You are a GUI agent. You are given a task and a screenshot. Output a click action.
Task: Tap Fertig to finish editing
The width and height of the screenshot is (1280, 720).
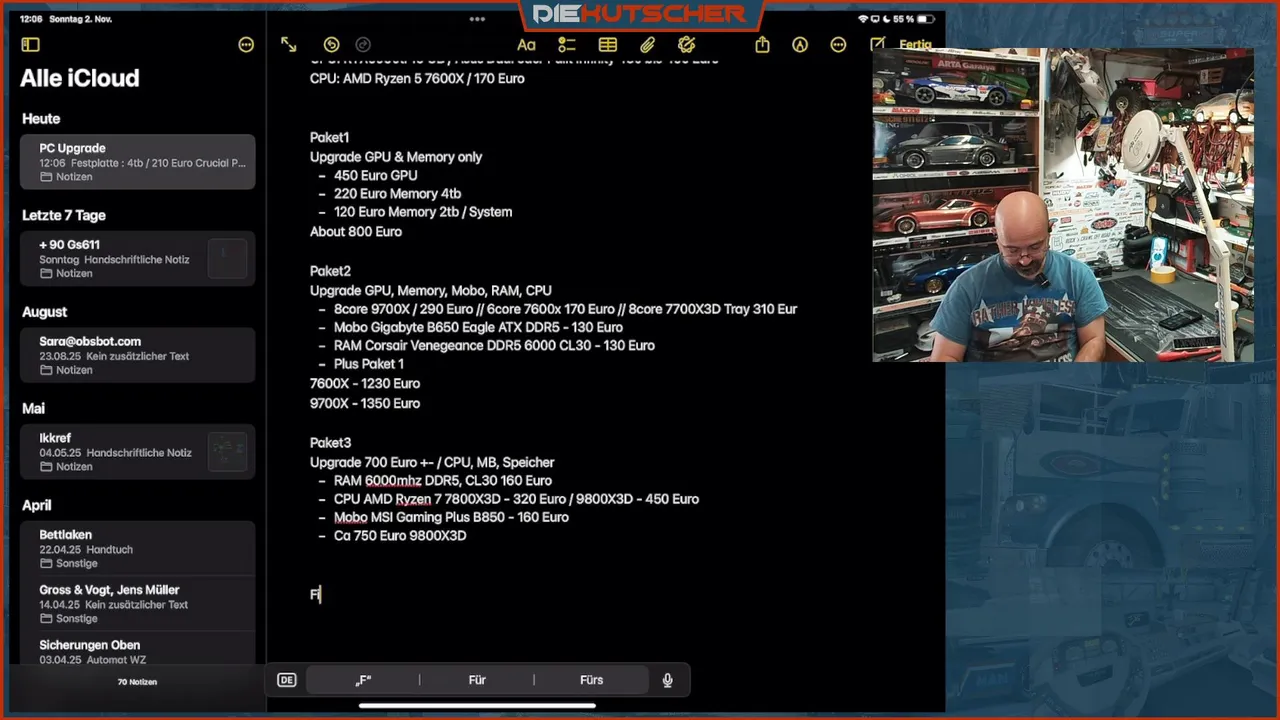coord(915,45)
